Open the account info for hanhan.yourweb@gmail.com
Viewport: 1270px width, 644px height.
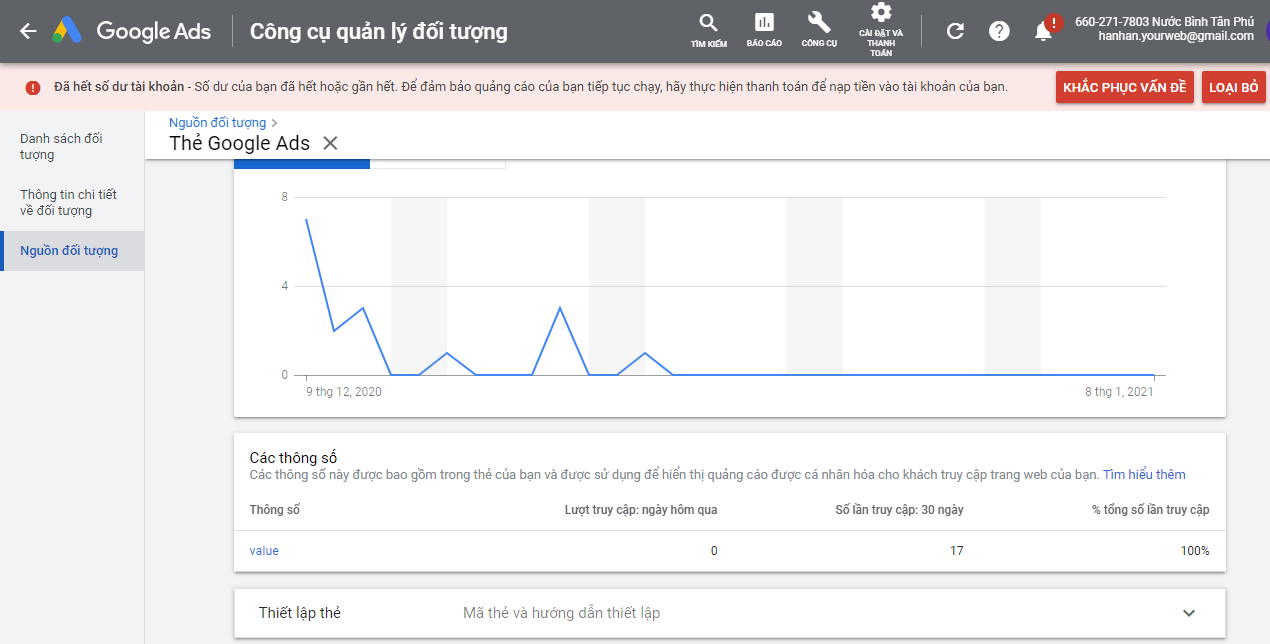click(1163, 29)
